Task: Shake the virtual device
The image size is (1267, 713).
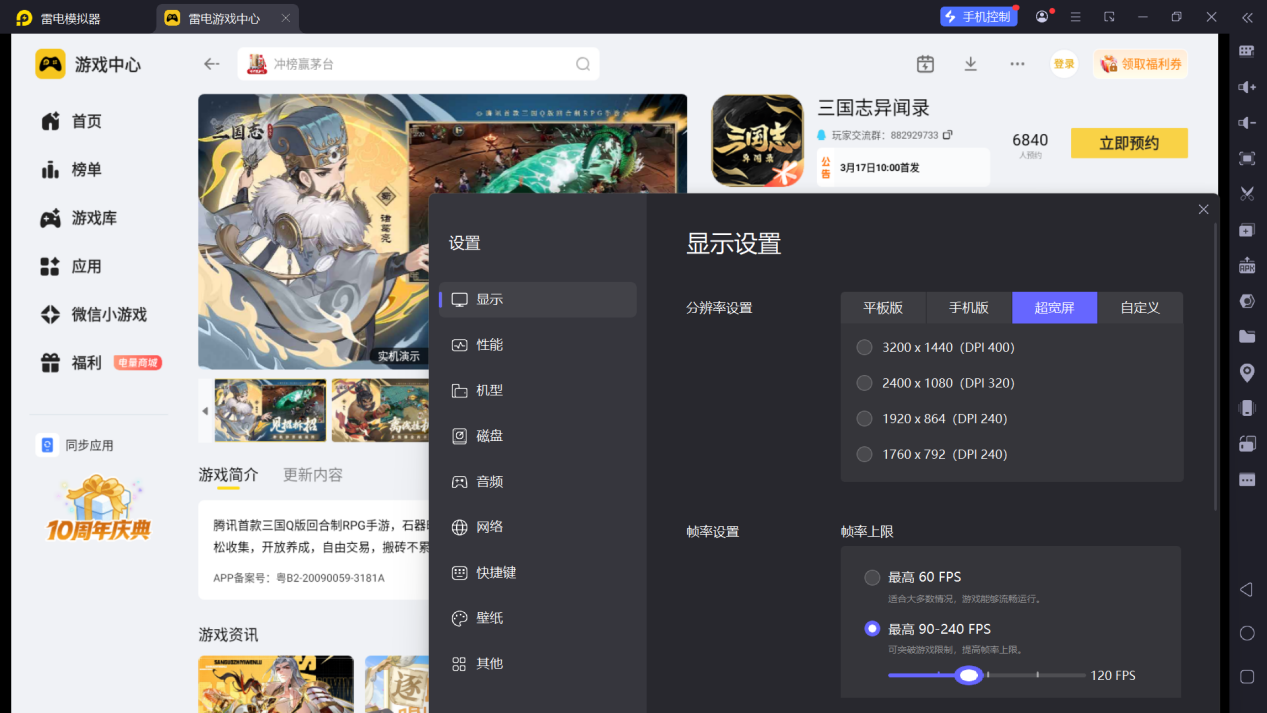Action: [1245, 406]
